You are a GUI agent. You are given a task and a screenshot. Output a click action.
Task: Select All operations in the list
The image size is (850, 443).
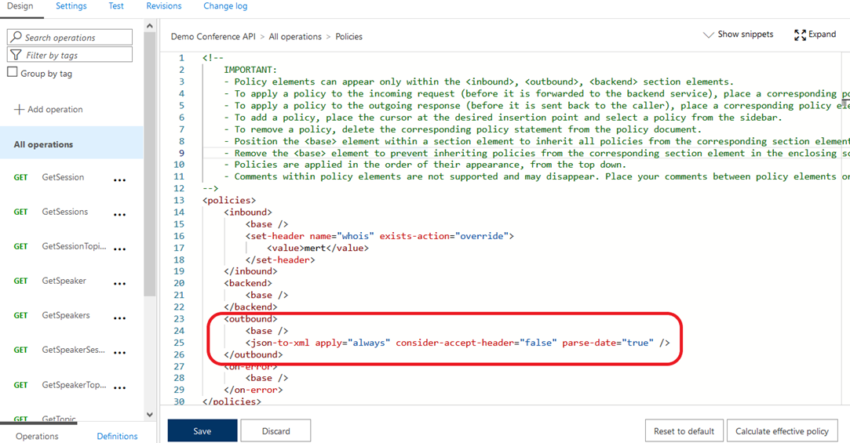pos(44,145)
